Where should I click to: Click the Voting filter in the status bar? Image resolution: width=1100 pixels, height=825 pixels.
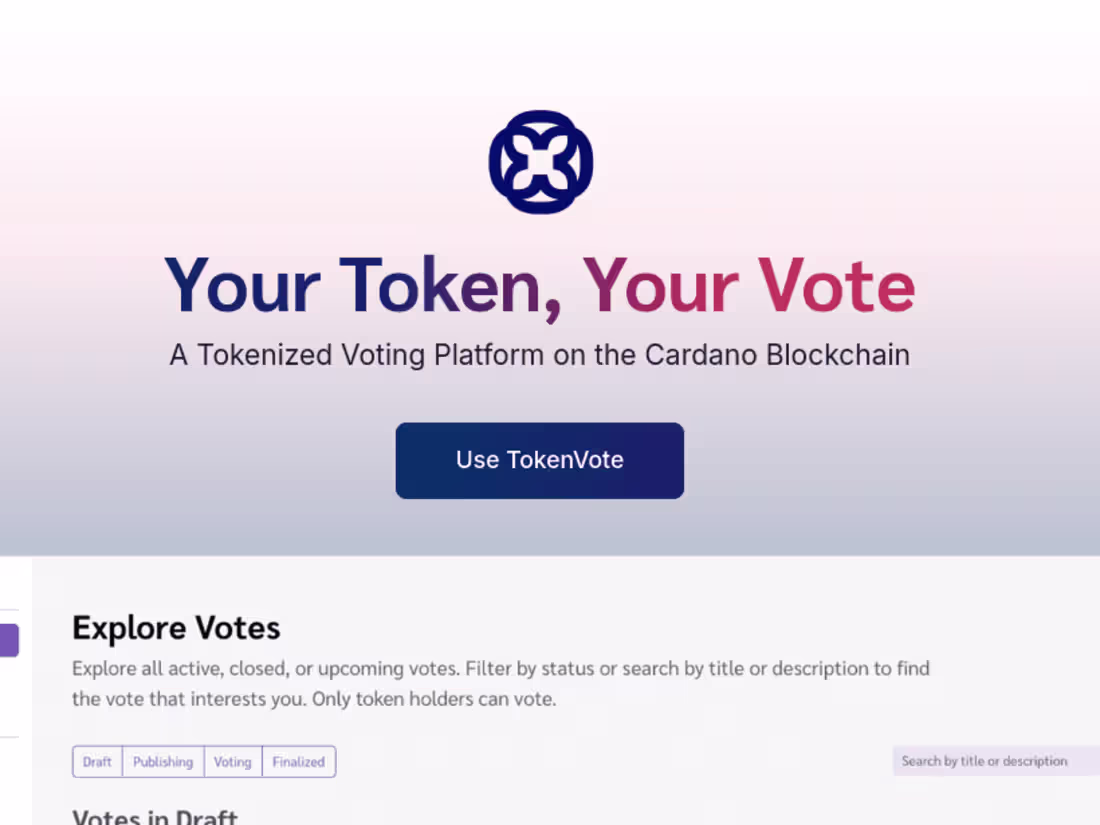pyautogui.click(x=232, y=761)
